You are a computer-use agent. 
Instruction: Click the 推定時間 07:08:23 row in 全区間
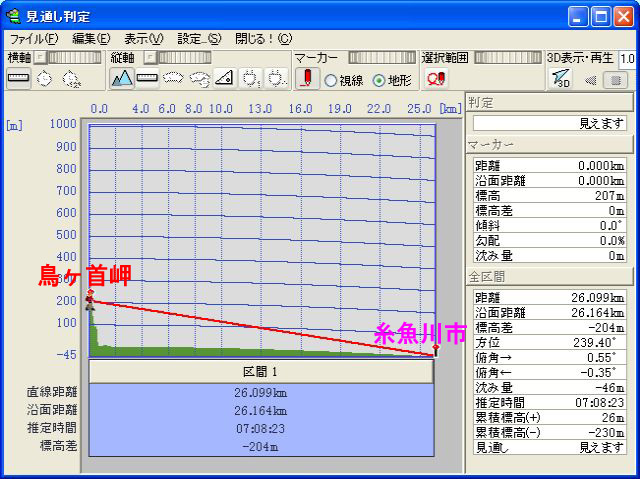click(x=549, y=402)
